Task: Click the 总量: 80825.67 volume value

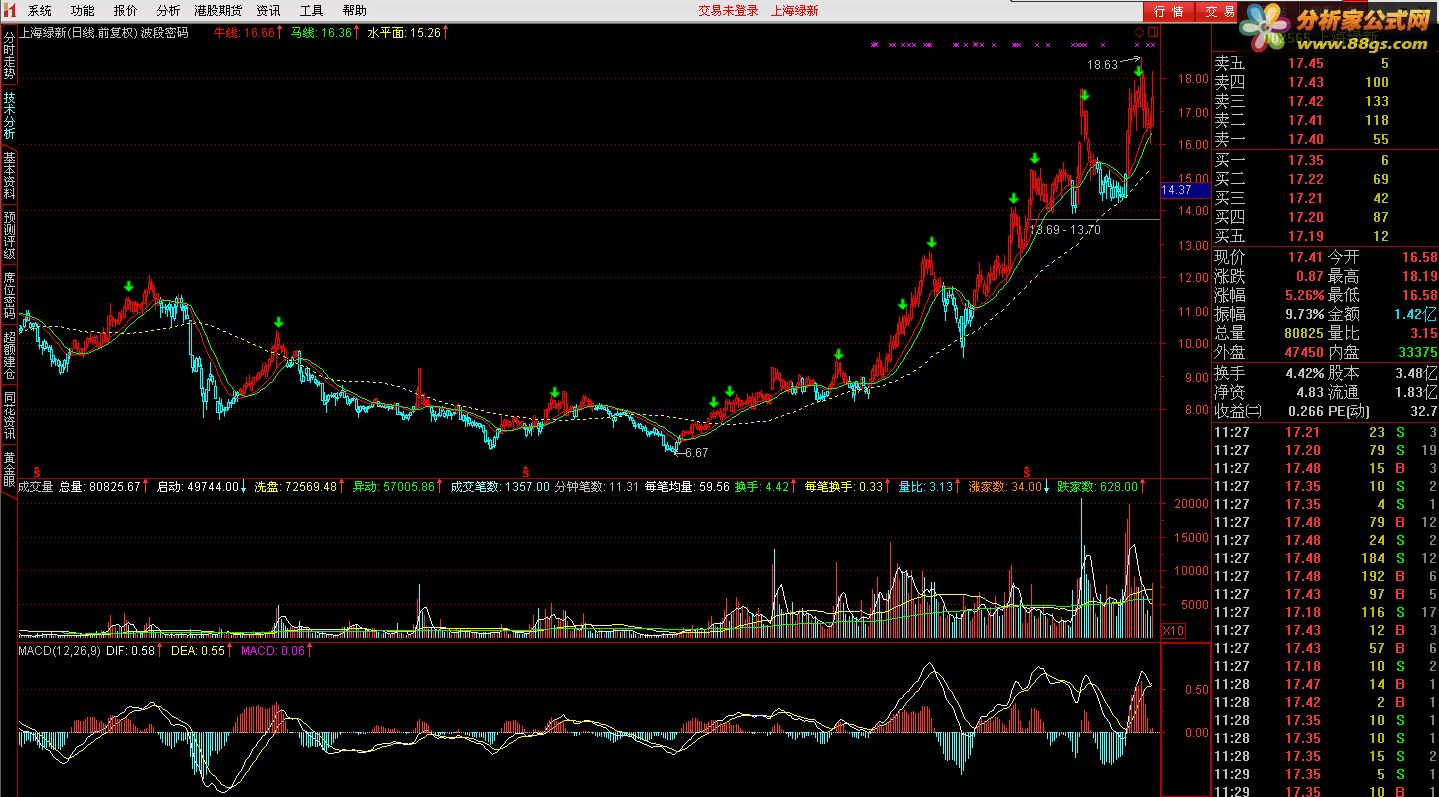Action: (x=102, y=487)
